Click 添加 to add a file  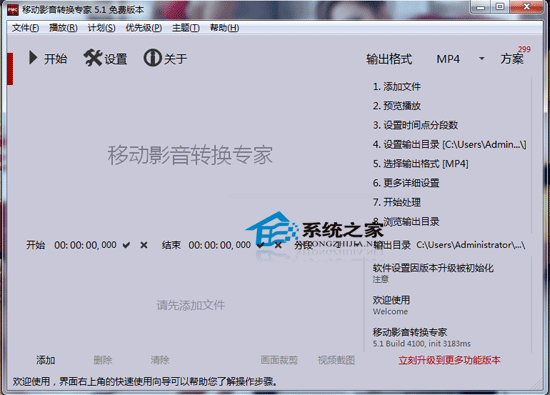point(46,360)
